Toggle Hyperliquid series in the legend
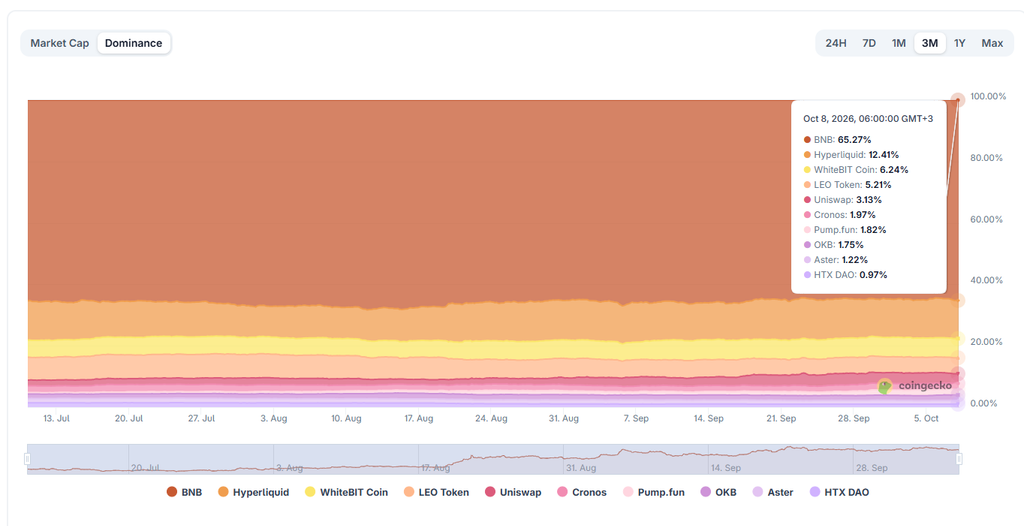 tap(253, 492)
